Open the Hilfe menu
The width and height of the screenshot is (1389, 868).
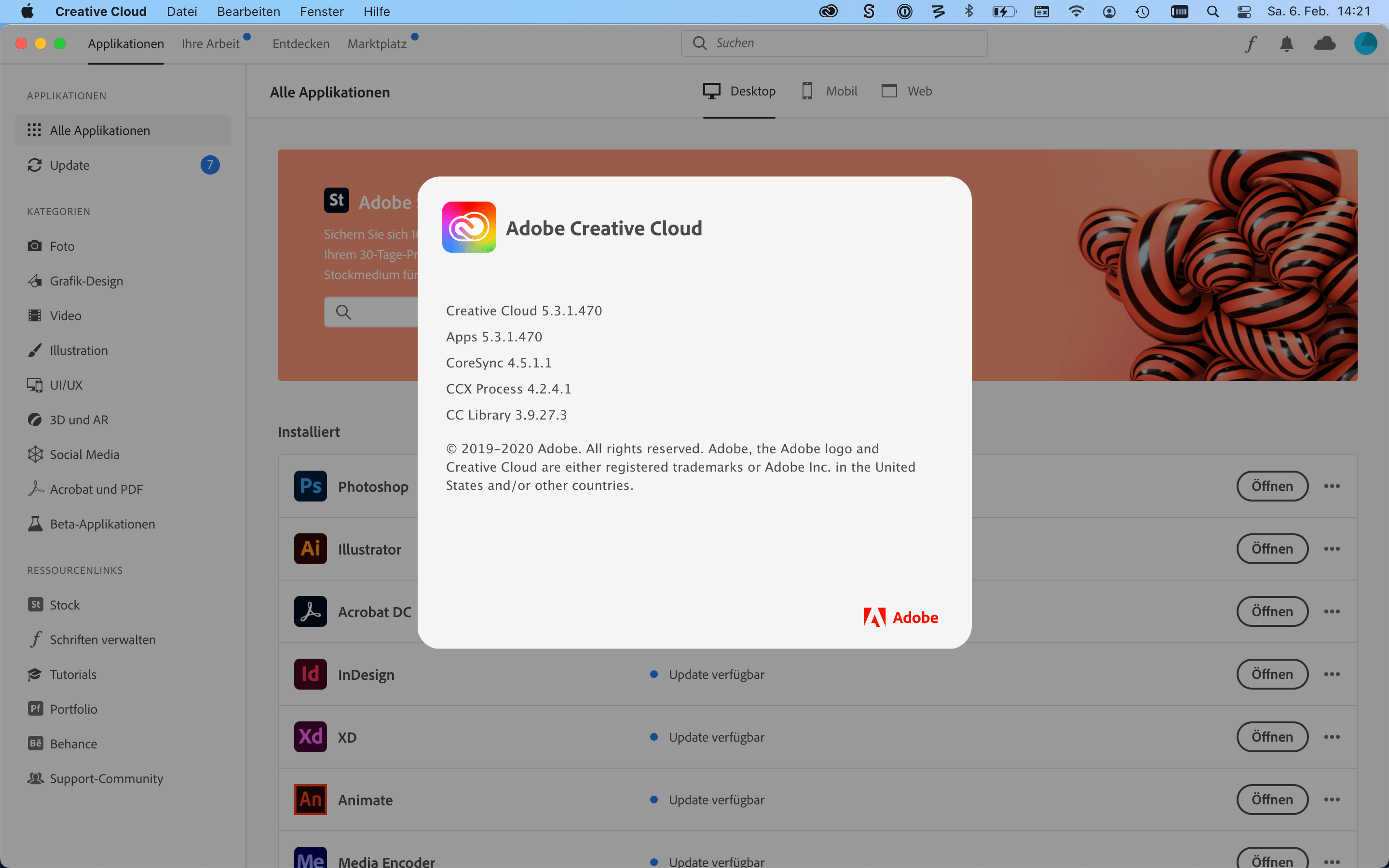377,11
